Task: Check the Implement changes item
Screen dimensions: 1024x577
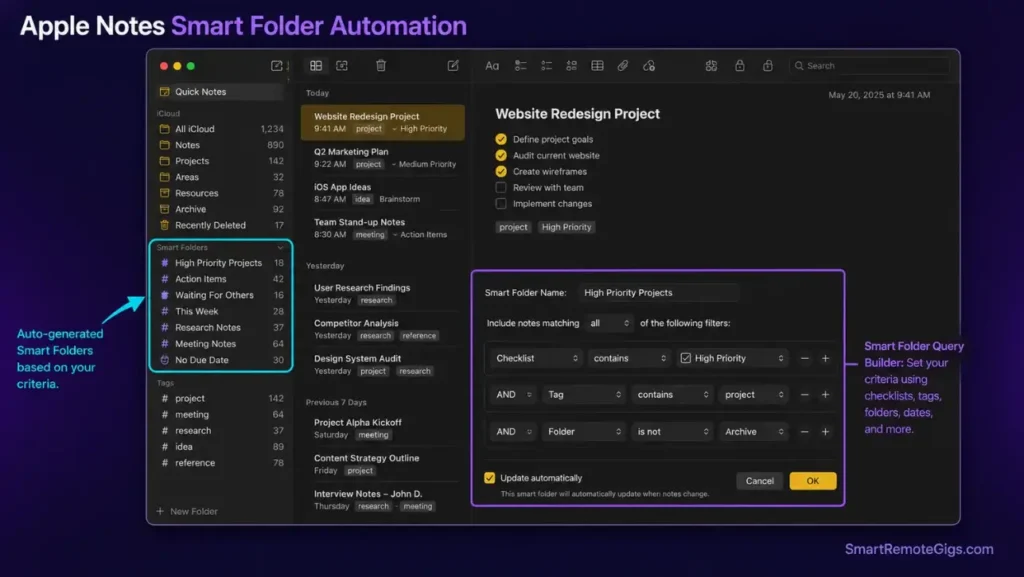Action: (x=501, y=204)
